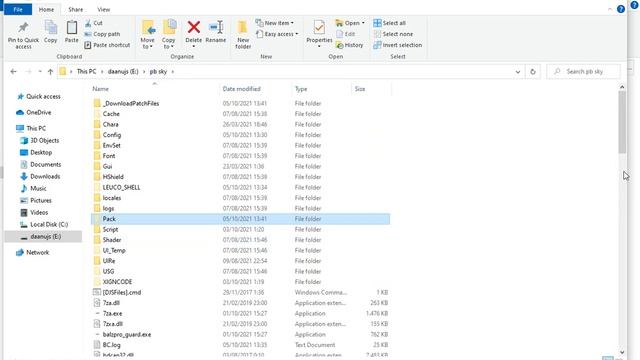Open the Help question mark icon
The image size is (640, 360).
point(621,9)
